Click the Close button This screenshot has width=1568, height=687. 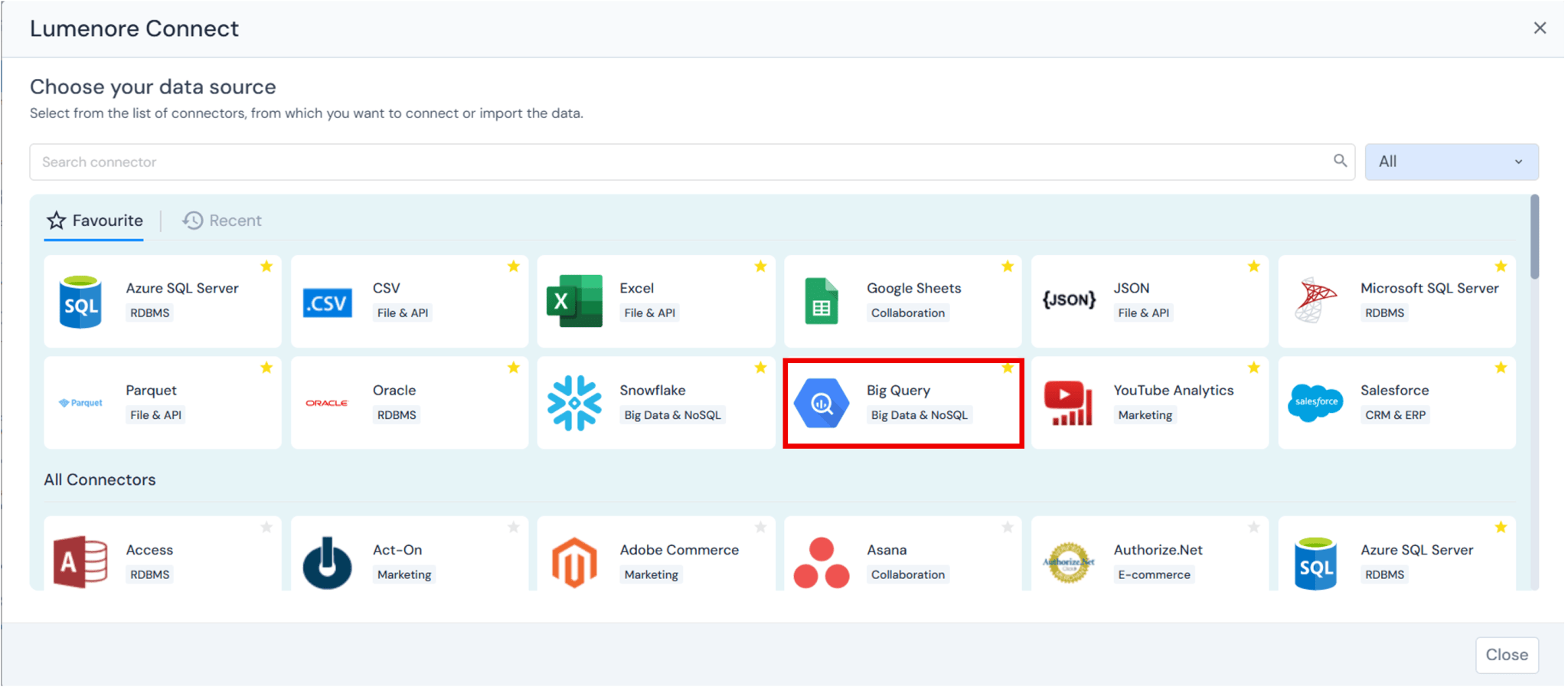point(1507,655)
